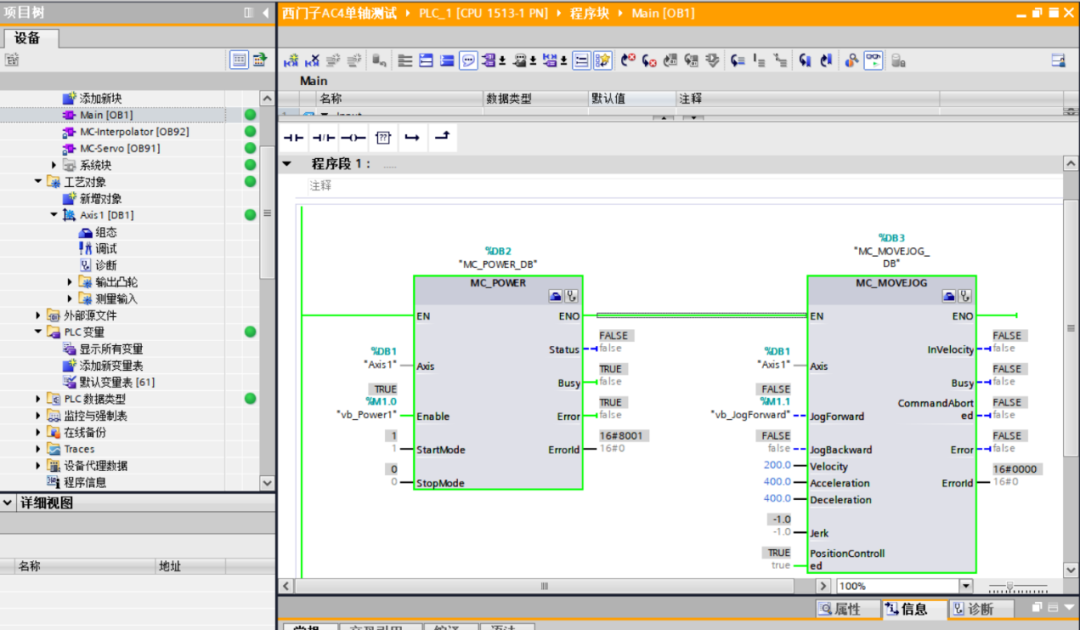Screen dimensions: 1080x630
Task: Insert an empty box instruction
Action: pos(382,137)
